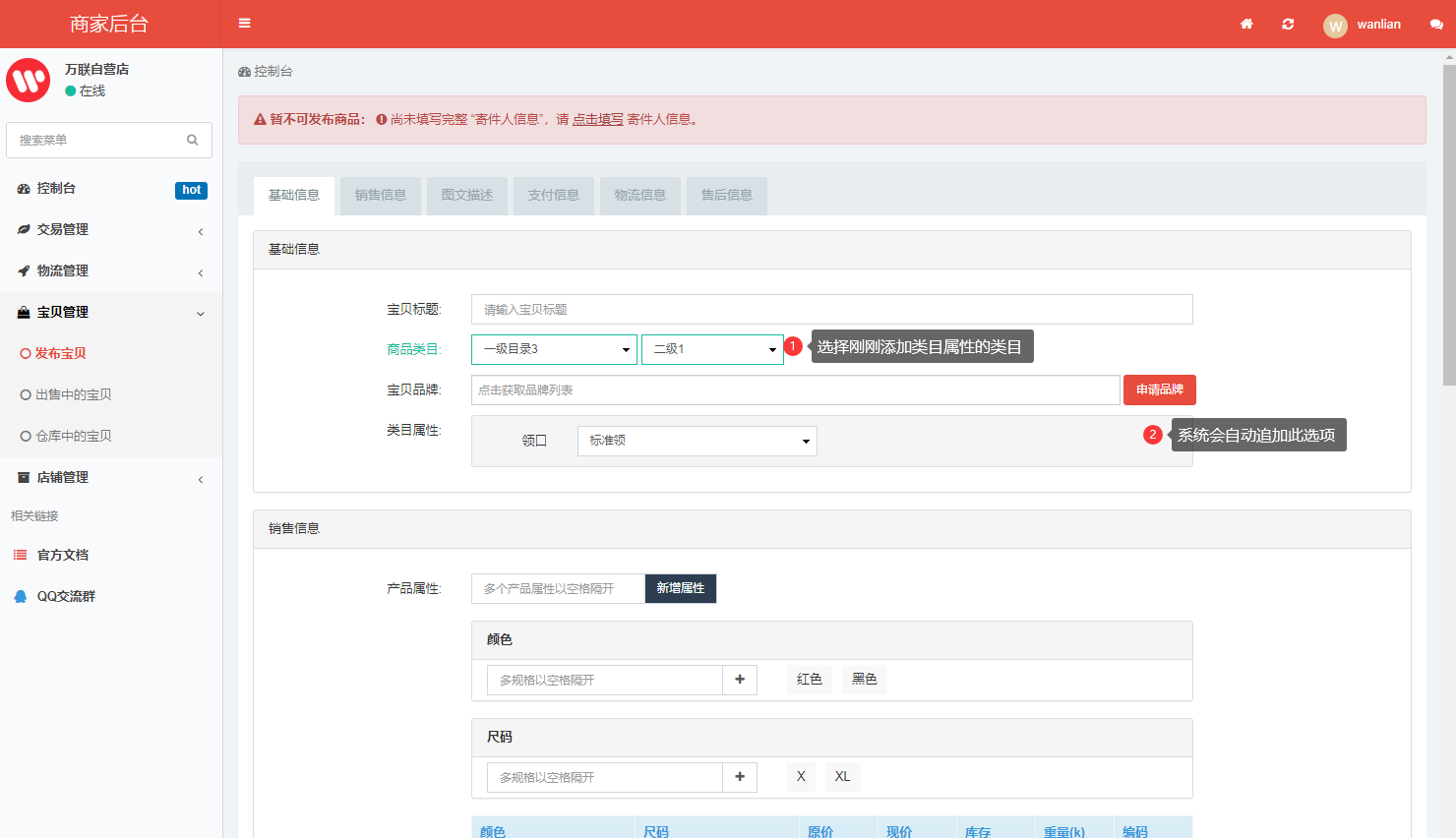Click the 点击填写 link in warning
This screenshot has width=1456, height=838.
598,120
